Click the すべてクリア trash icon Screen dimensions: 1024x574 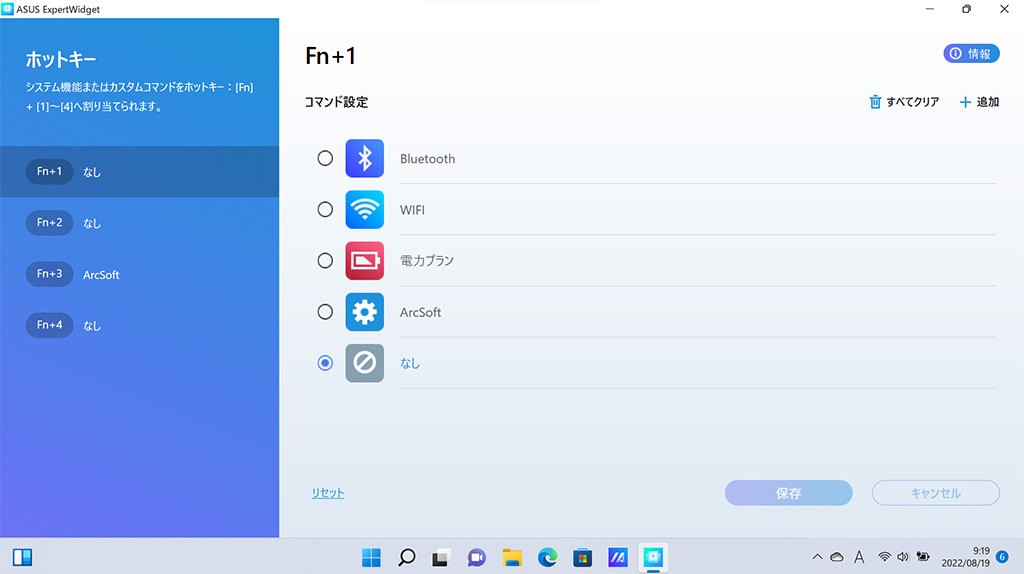coord(875,102)
